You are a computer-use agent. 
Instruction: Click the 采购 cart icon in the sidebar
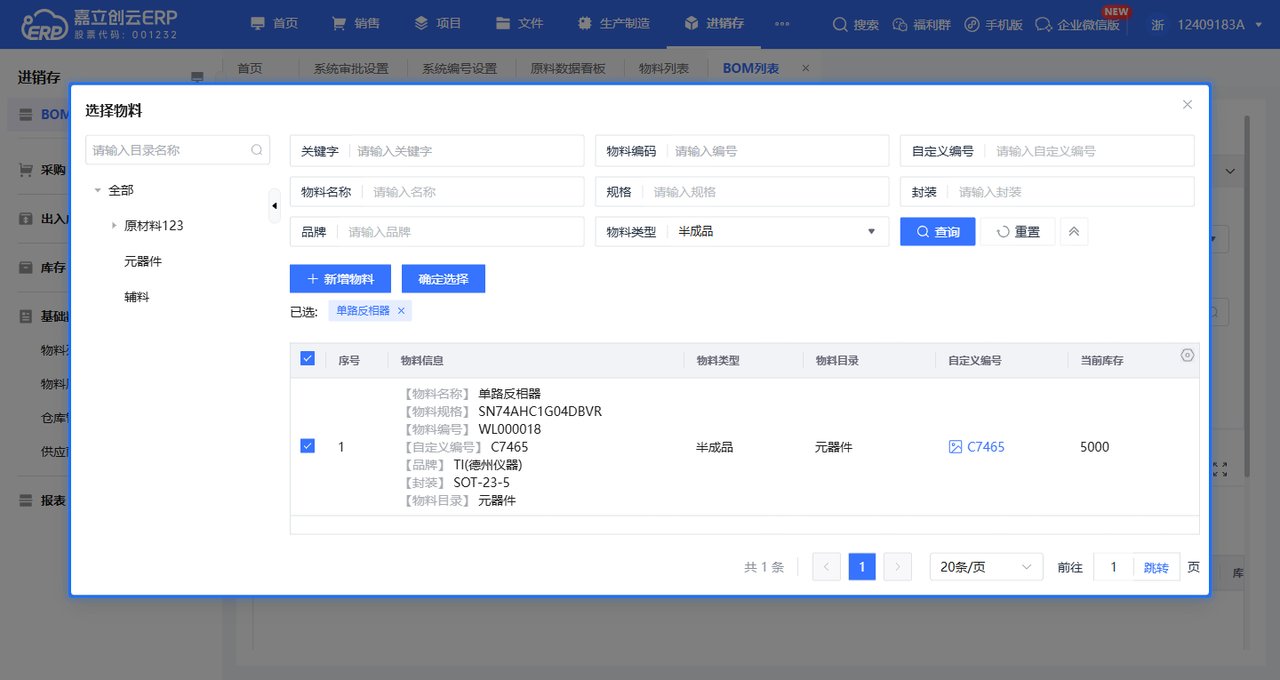26,170
